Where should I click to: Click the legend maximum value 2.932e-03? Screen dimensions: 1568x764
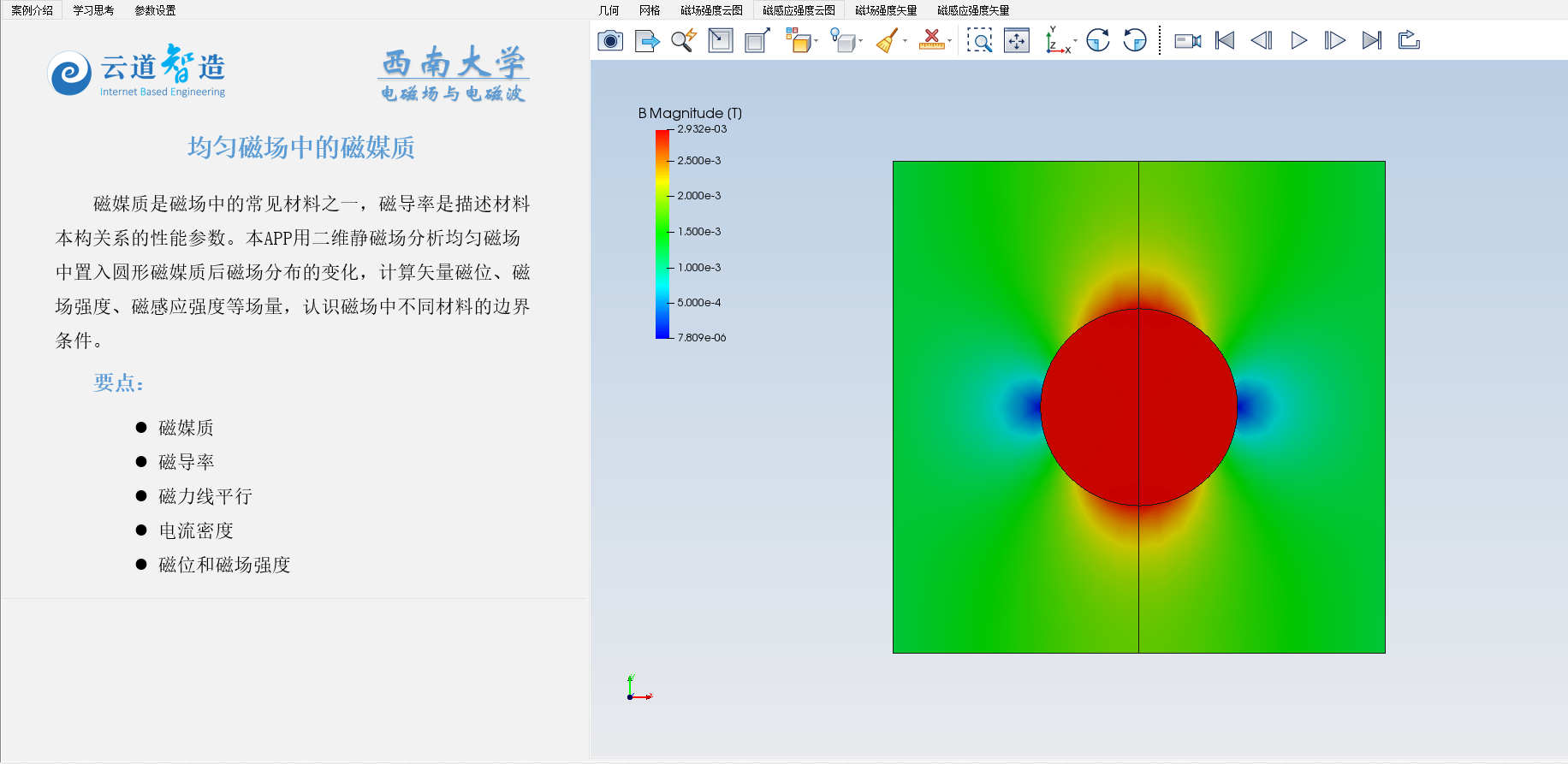[702, 129]
